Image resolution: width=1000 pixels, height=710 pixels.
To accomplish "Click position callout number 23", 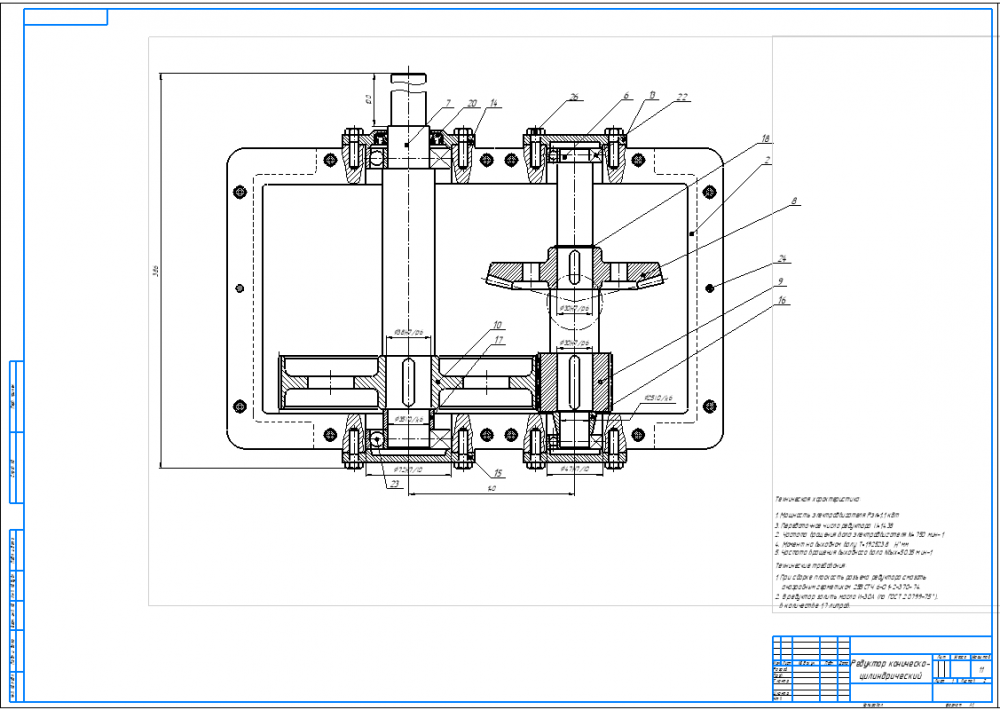I will pyautogui.click(x=395, y=484).
